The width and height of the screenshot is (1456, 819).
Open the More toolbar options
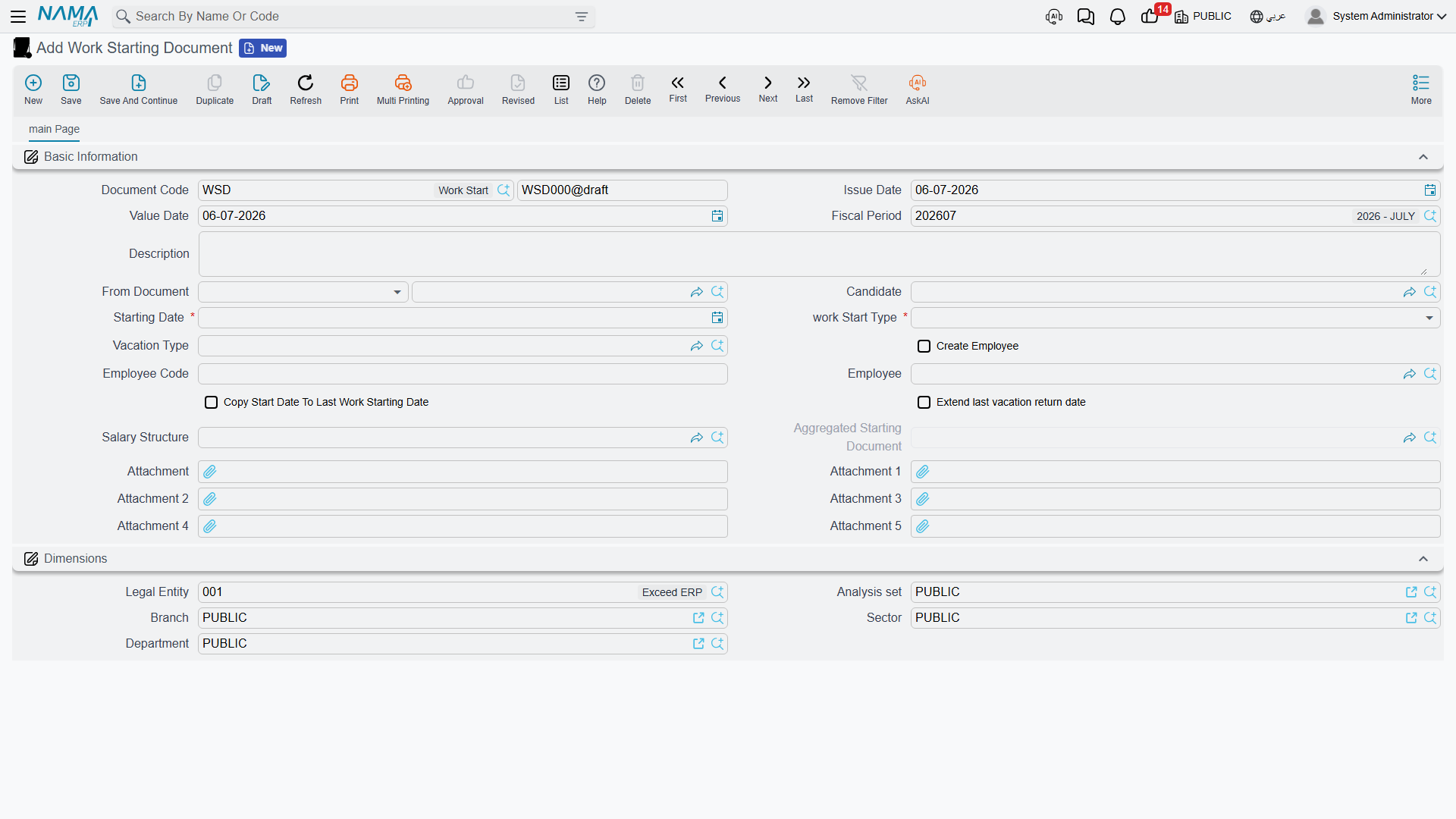tap(1421, 89)
